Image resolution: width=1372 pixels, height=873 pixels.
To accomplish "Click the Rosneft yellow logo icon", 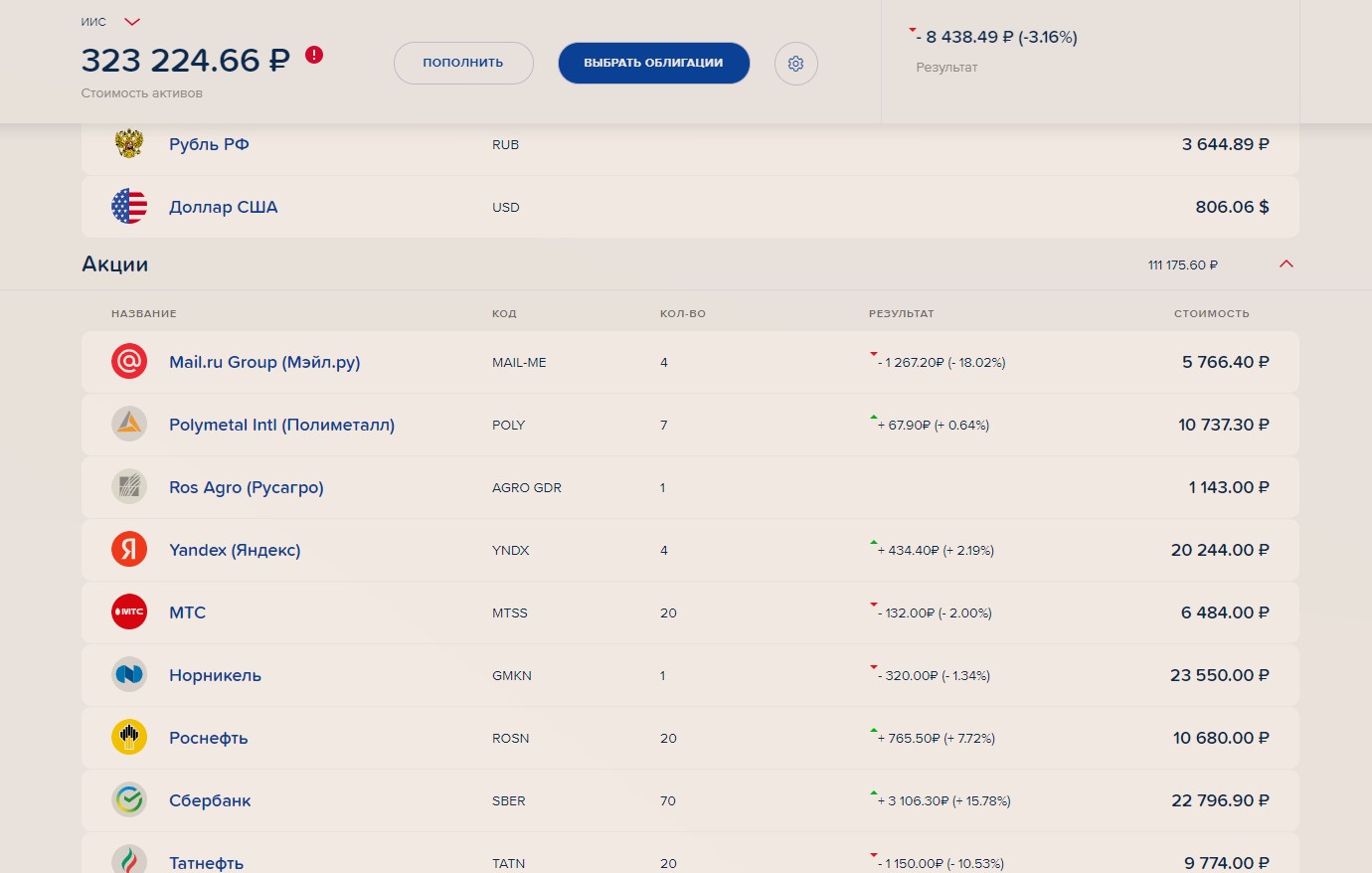I will [129, 737].
